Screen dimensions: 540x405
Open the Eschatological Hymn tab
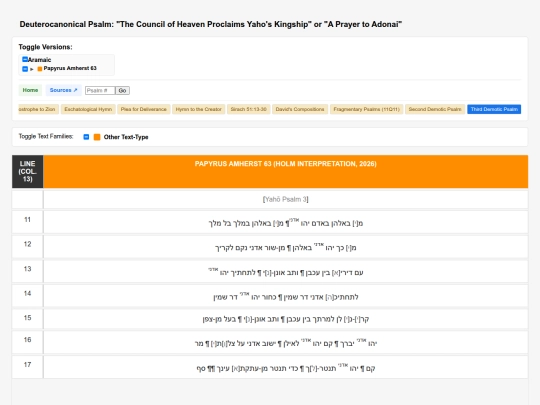coord(88,109)
